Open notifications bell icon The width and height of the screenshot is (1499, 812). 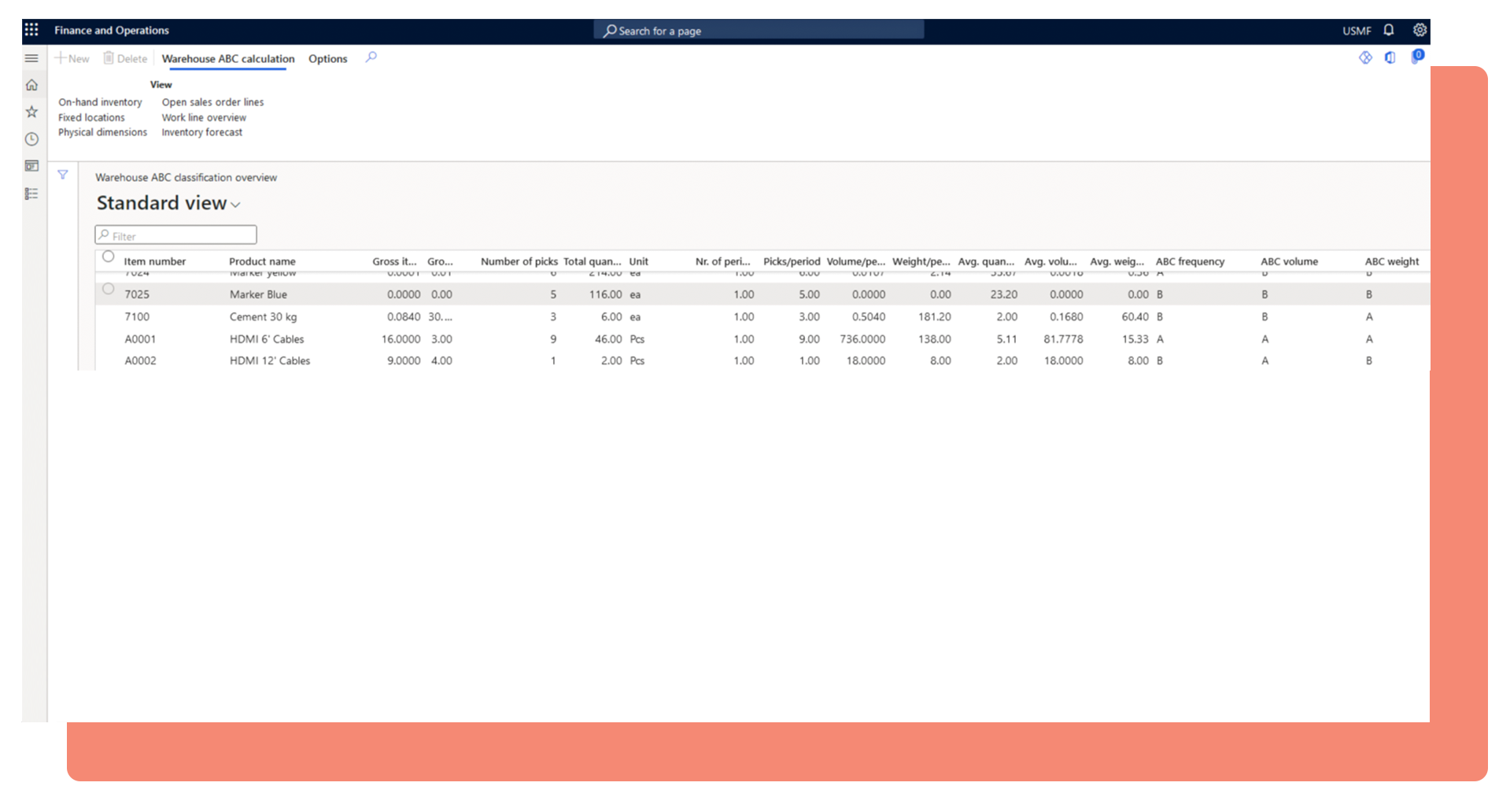pos(1389,30)
